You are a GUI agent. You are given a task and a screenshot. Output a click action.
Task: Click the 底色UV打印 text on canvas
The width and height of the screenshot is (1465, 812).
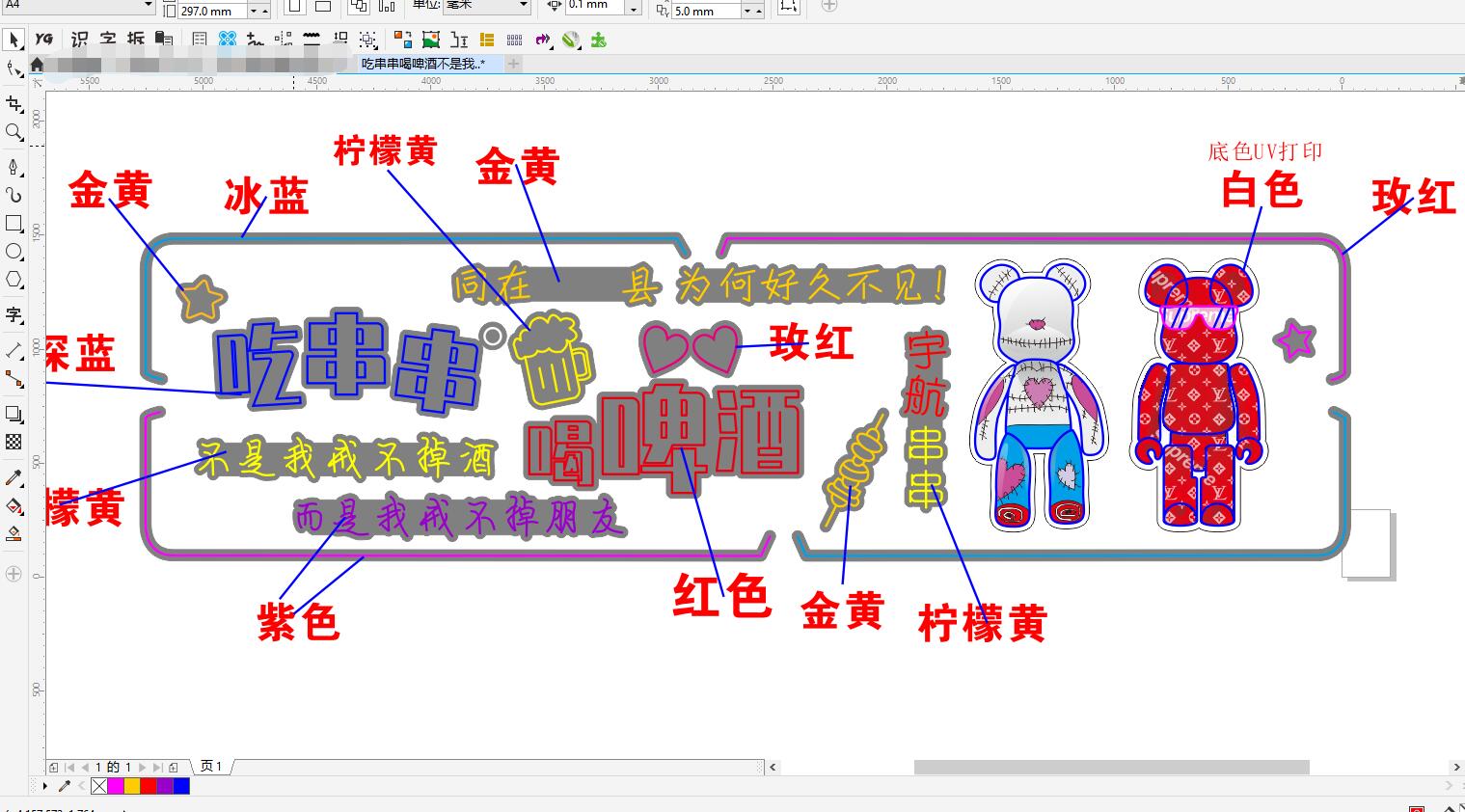(1264, 150)
